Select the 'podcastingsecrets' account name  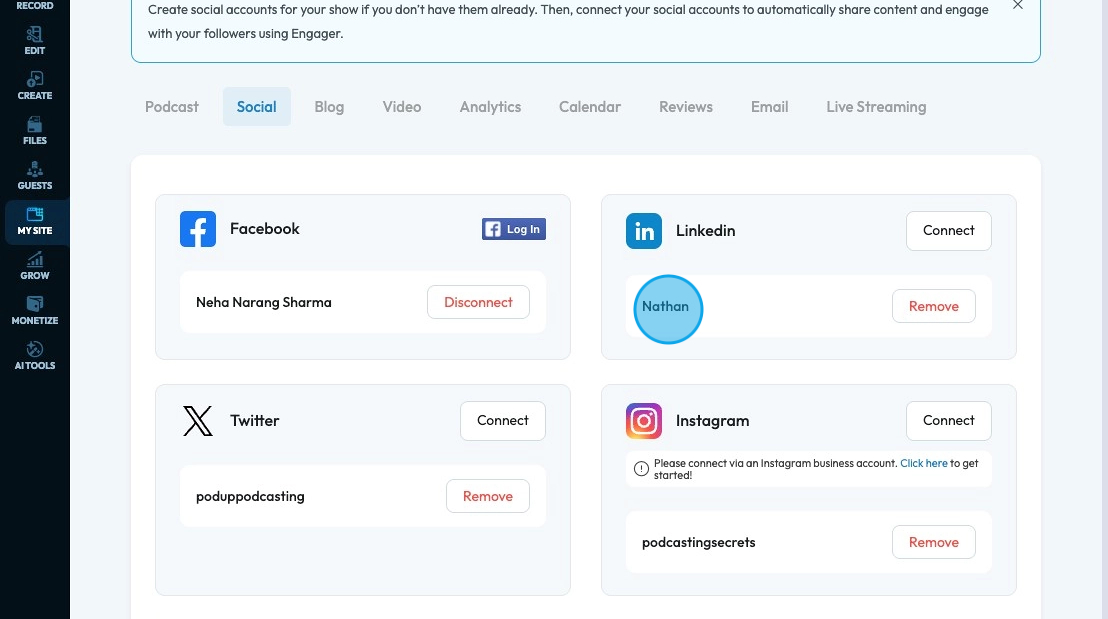tap(698, 543)
